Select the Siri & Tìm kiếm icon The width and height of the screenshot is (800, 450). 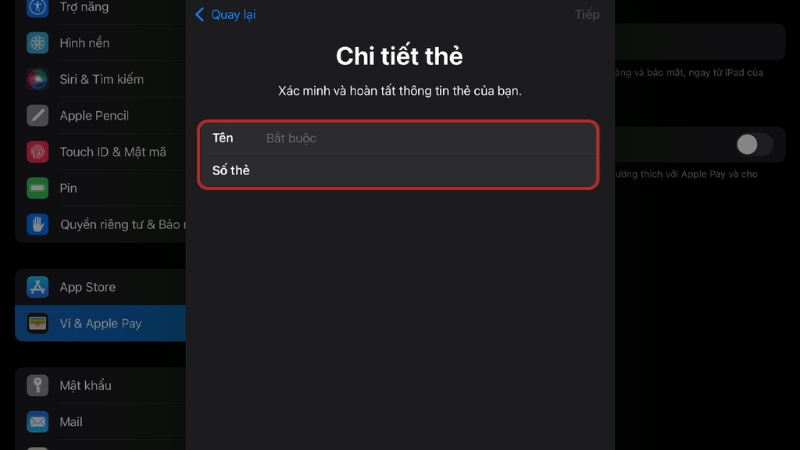tap(37, 79)
